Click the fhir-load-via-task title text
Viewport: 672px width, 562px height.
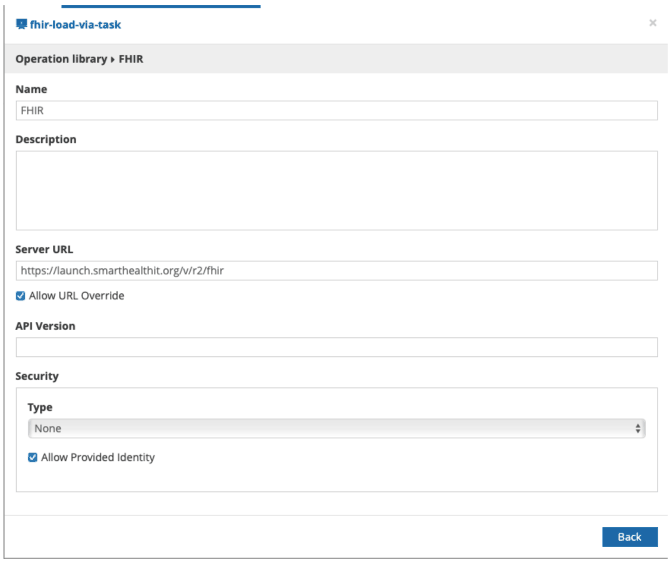(x=76, y=24)
